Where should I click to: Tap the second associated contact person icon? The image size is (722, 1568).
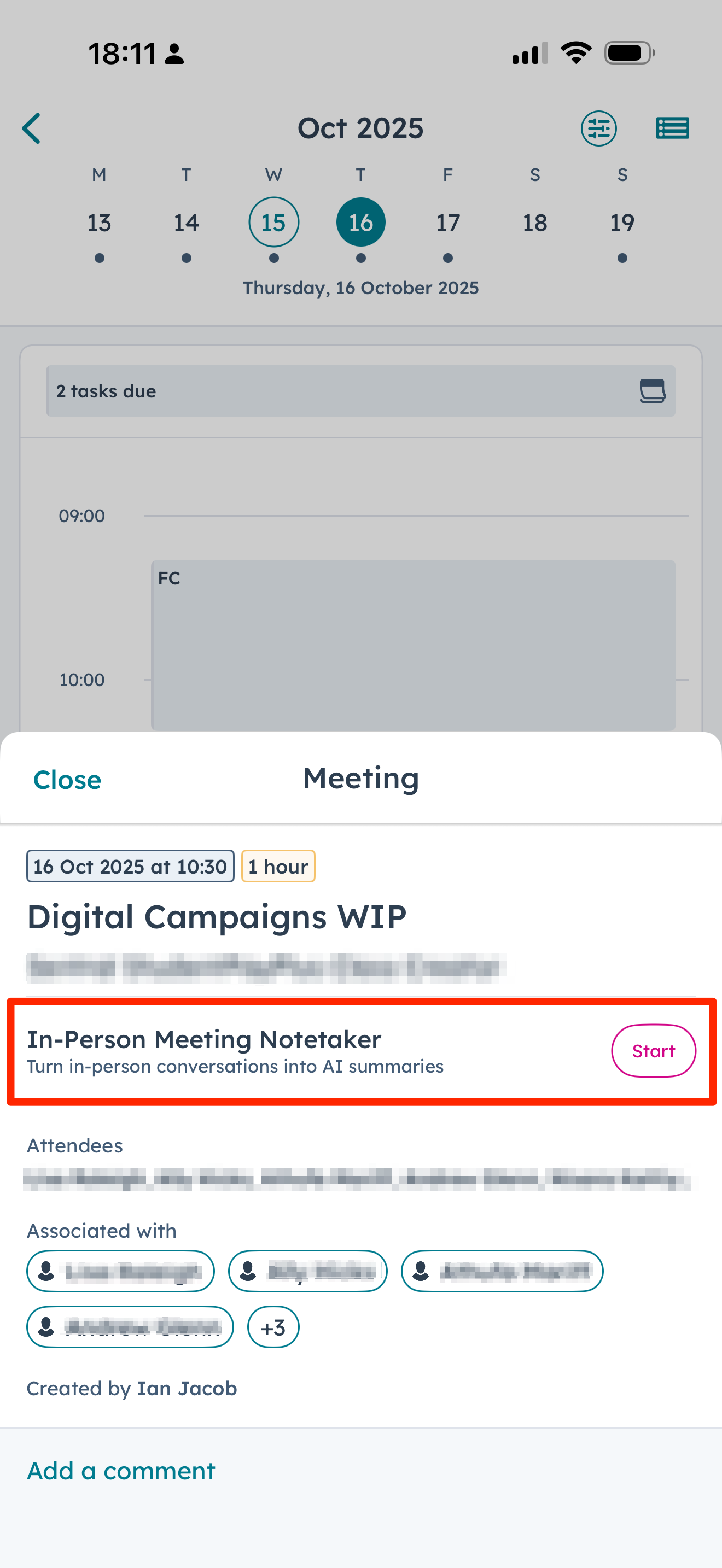[x=248, y=1271]
